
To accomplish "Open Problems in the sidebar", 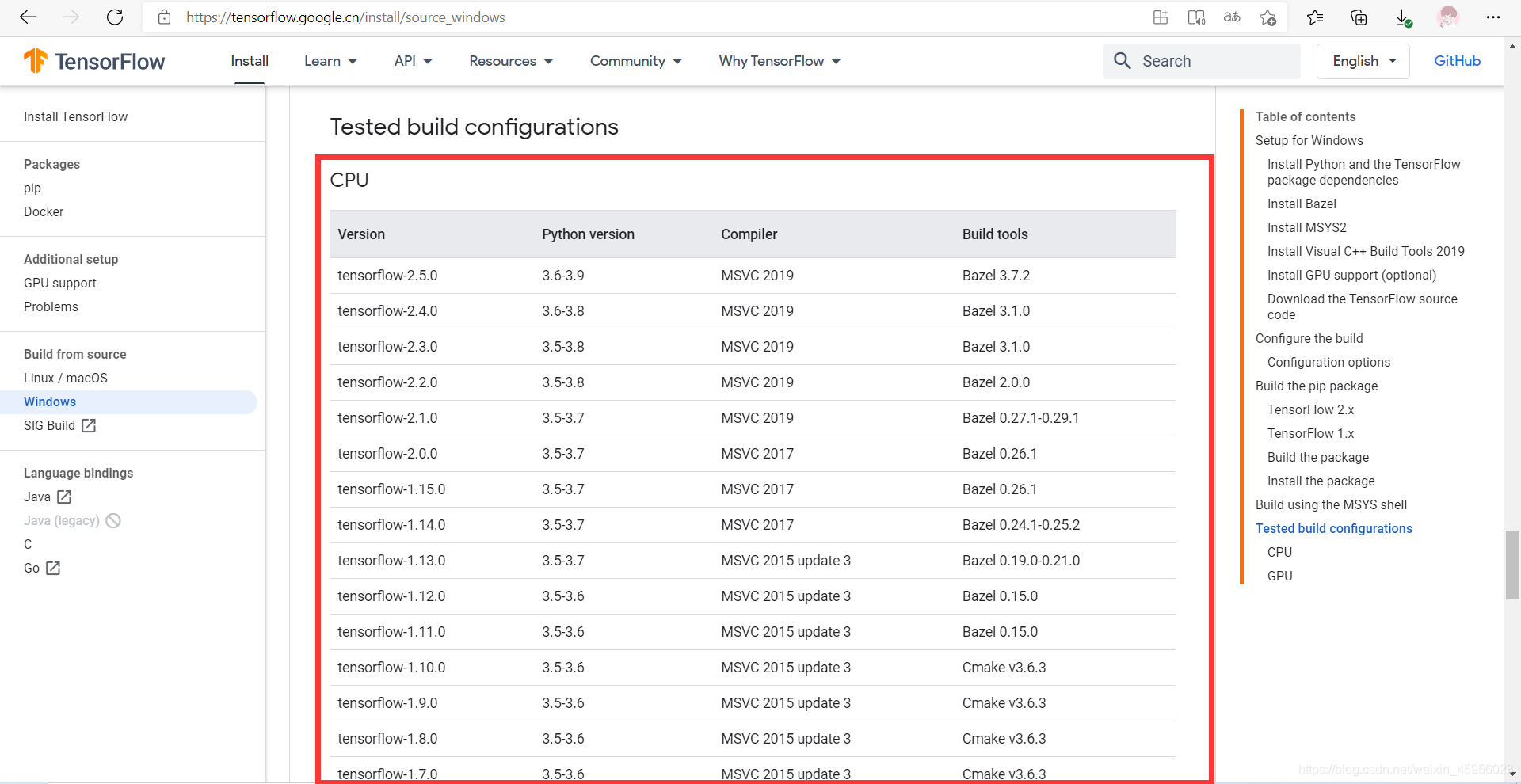I will pyautogui.click(x=51, y=307).
